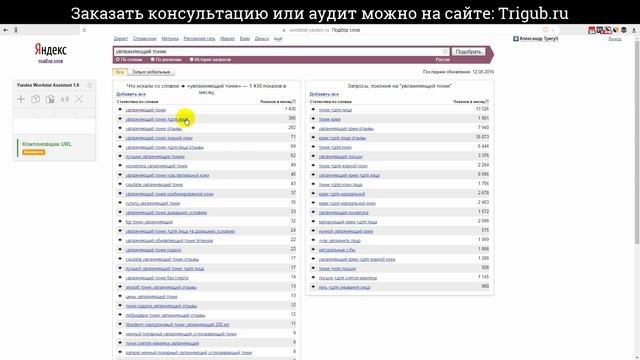This screenshot has height=360, width=640.
Task: Click the Assistant copy list icon
Action: pos(36,99)
